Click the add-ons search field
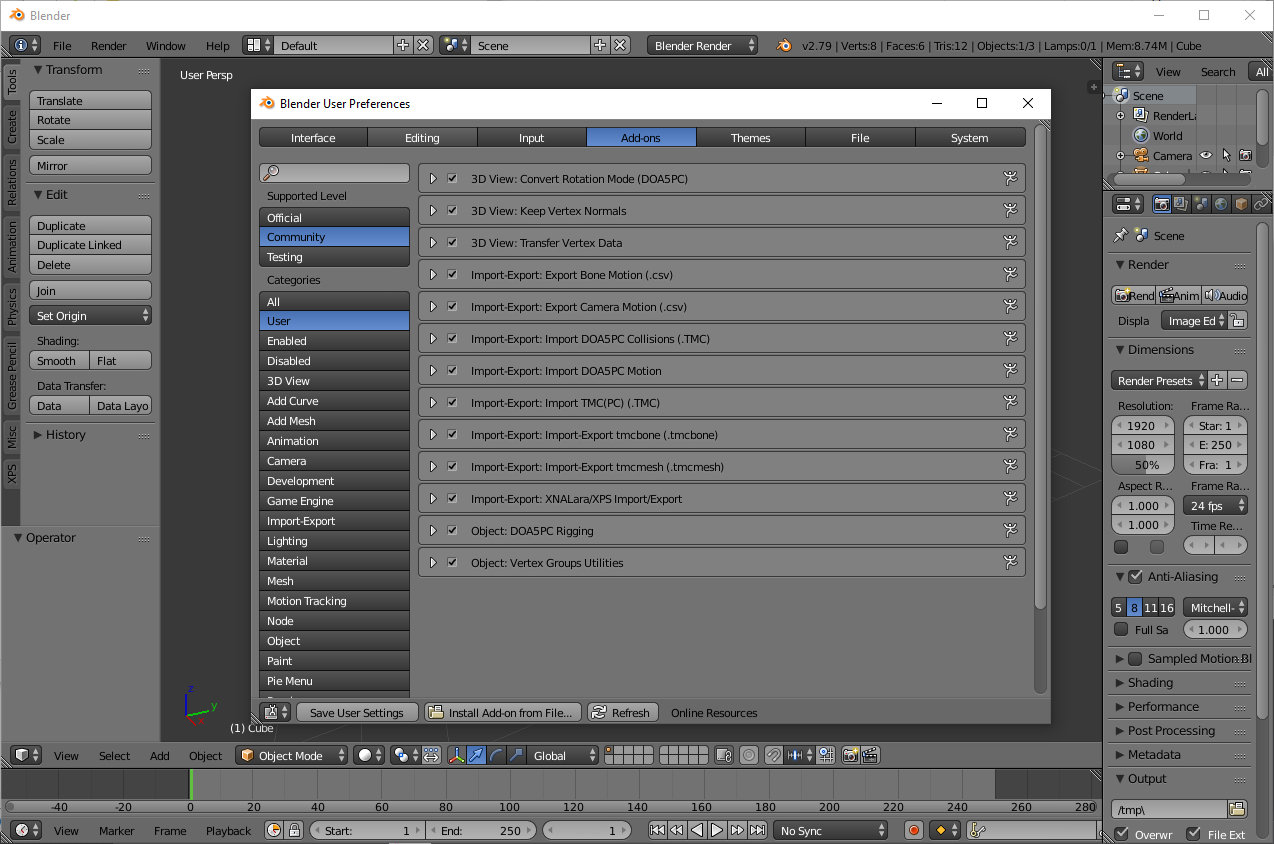 tap(334, 173)
